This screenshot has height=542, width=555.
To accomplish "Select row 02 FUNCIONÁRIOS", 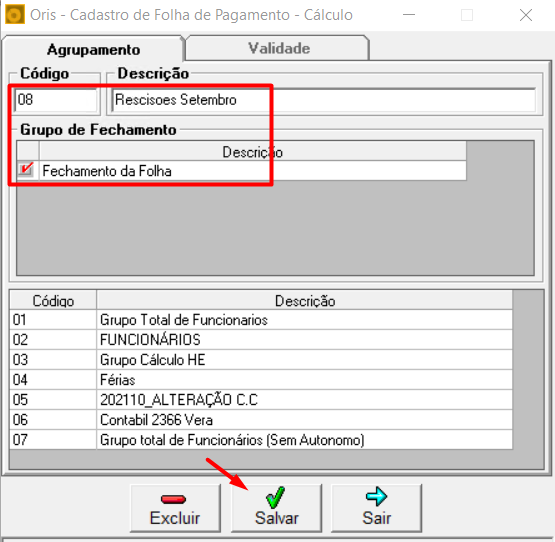I will pyautogui.click(x=261, y=340).
